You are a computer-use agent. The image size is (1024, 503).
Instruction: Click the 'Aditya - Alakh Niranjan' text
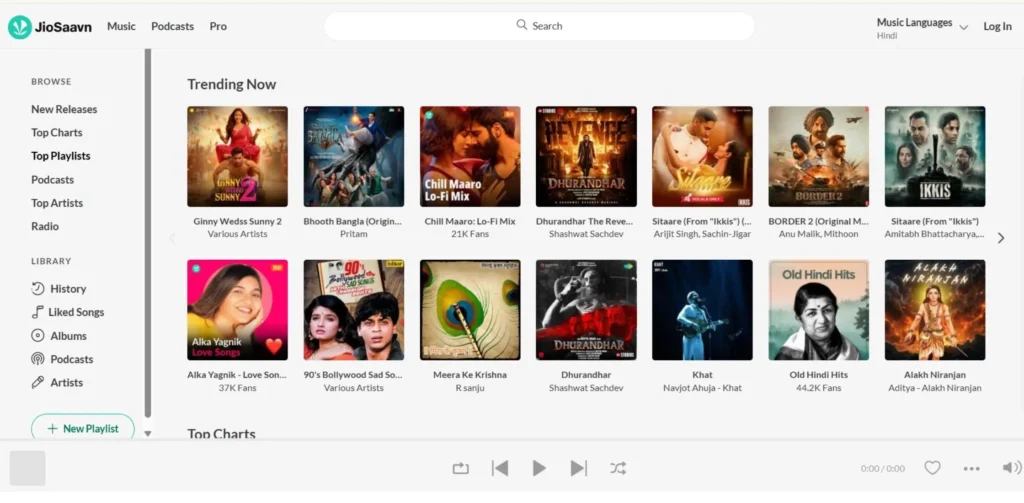[935, 388]
